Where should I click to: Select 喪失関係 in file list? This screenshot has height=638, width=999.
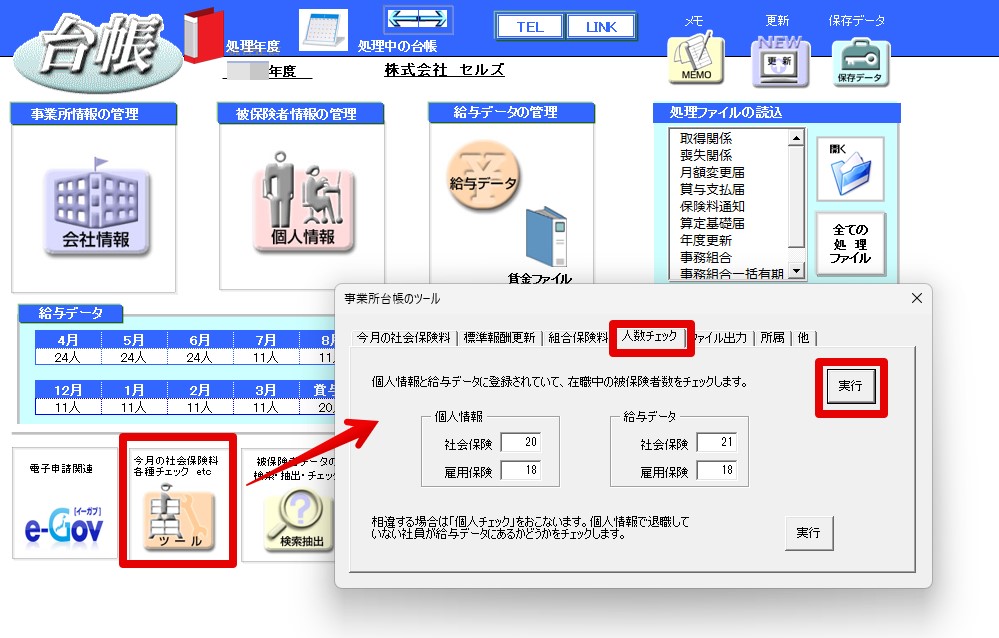706,156
